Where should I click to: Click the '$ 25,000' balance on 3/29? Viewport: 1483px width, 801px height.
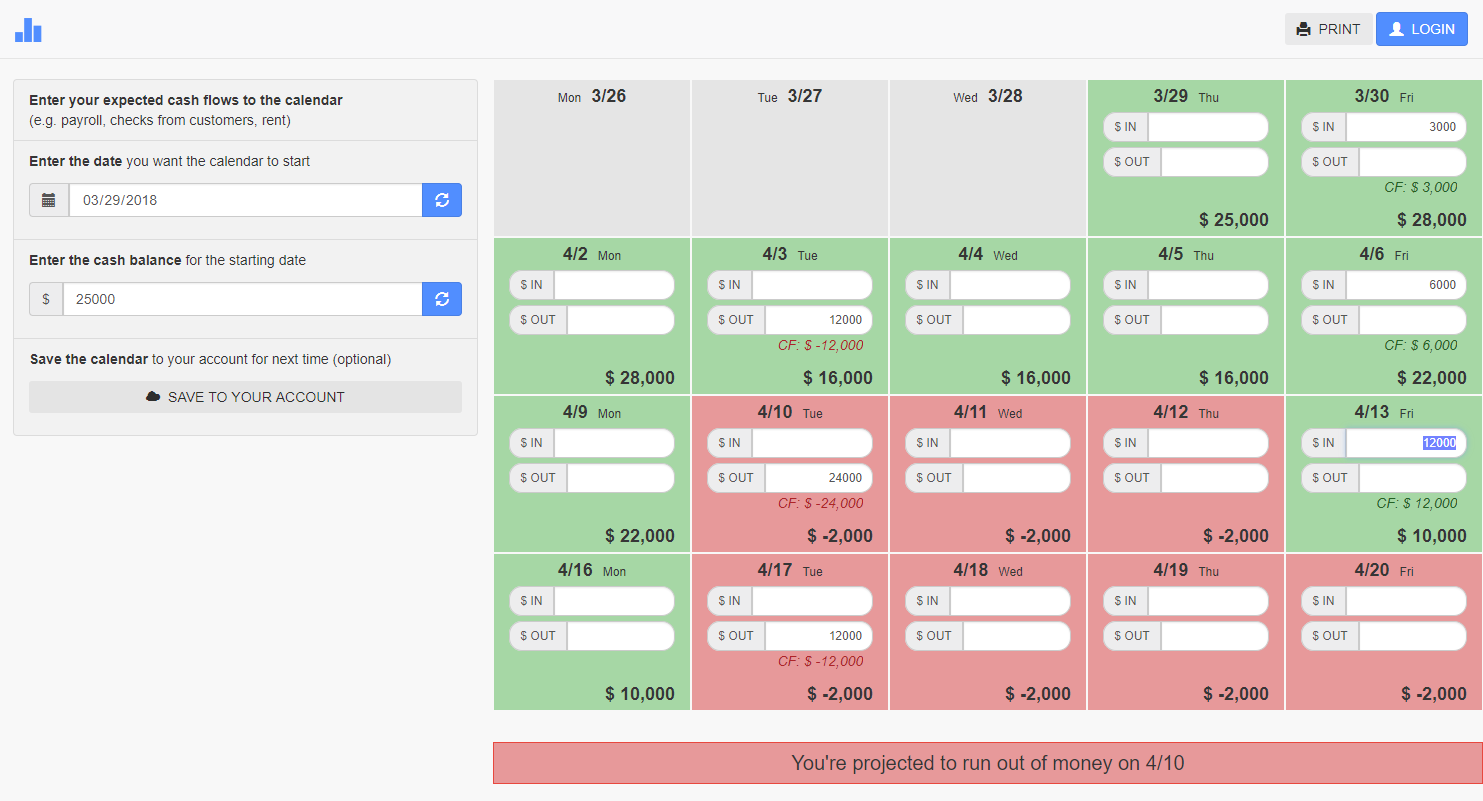coord(1234,220)
